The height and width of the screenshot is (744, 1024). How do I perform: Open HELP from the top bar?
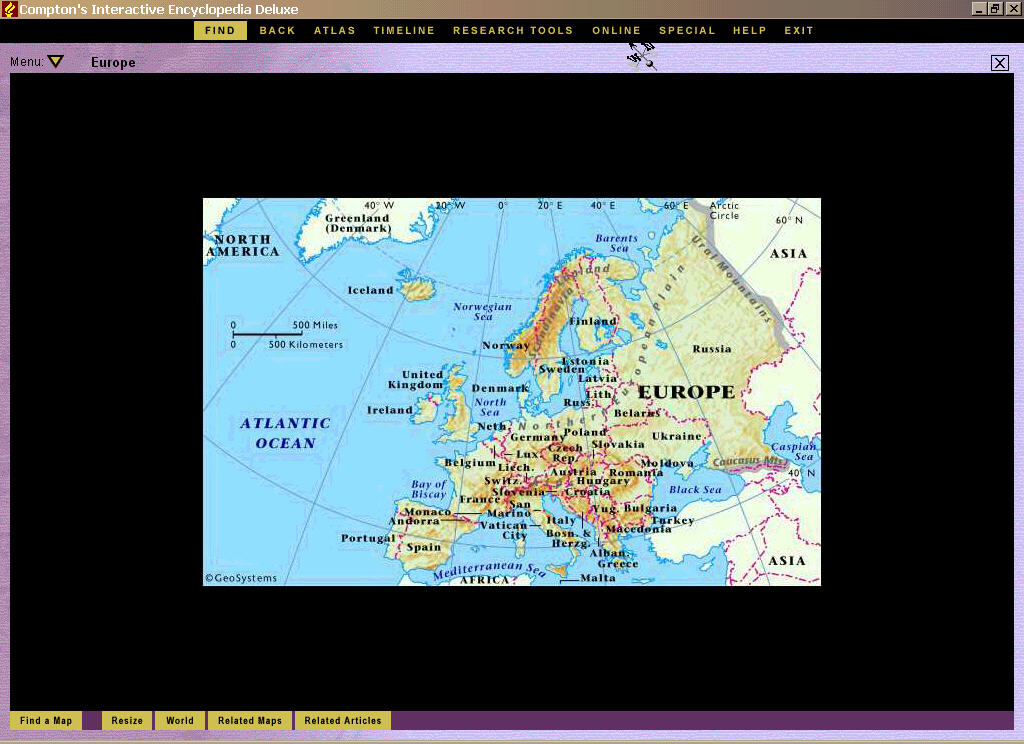[749, 30]
